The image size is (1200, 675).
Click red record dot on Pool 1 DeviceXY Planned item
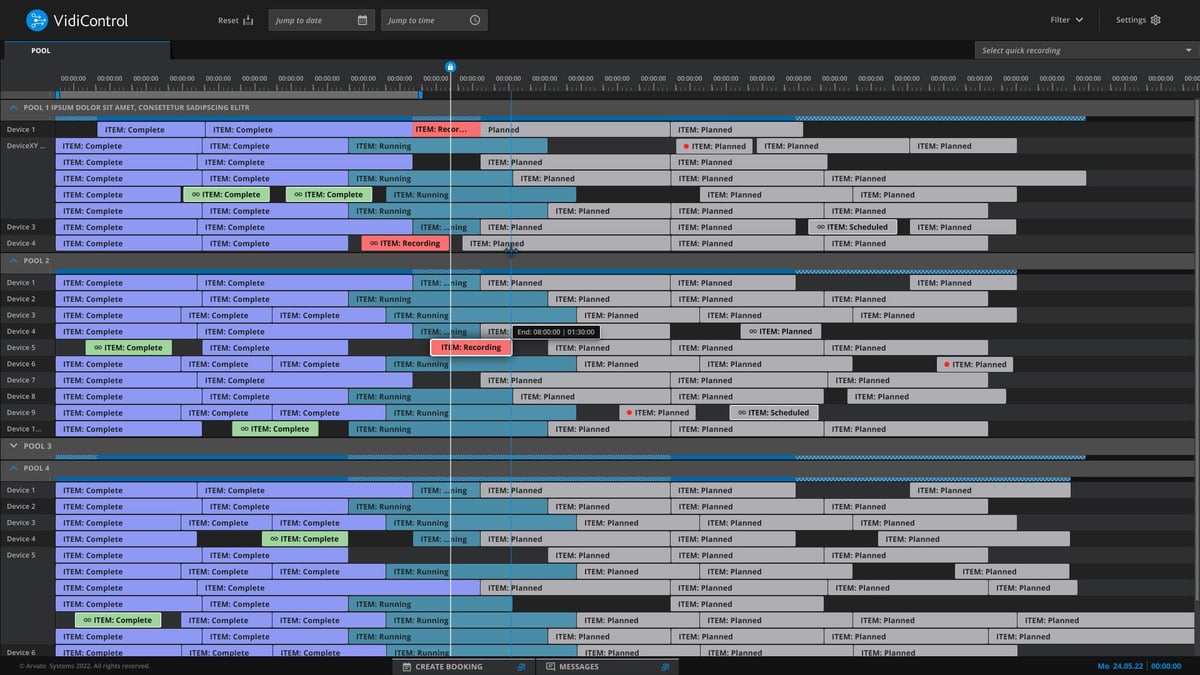point(686,146)
